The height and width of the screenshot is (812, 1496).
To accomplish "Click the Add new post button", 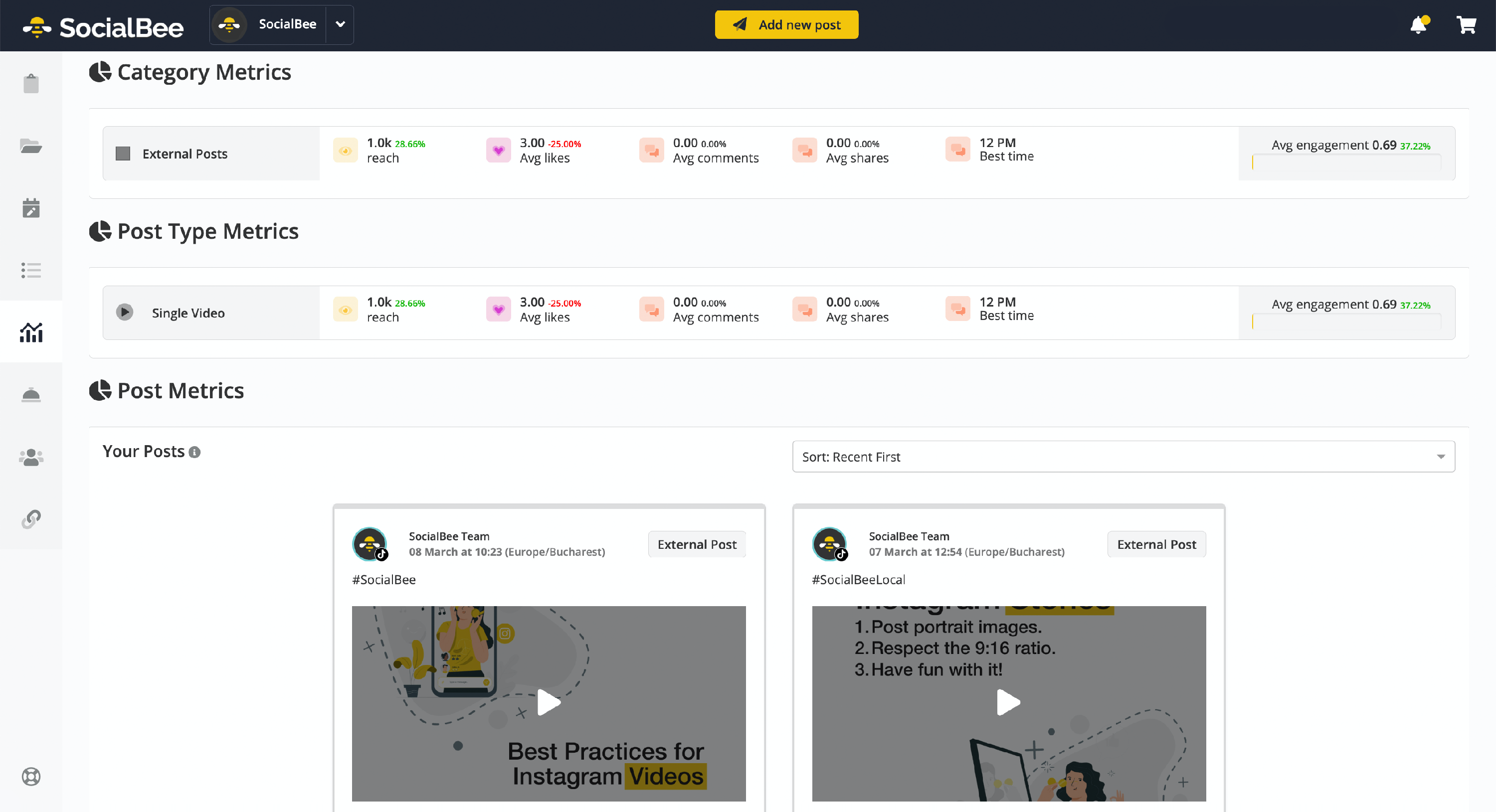I will [x=786, y=25].
